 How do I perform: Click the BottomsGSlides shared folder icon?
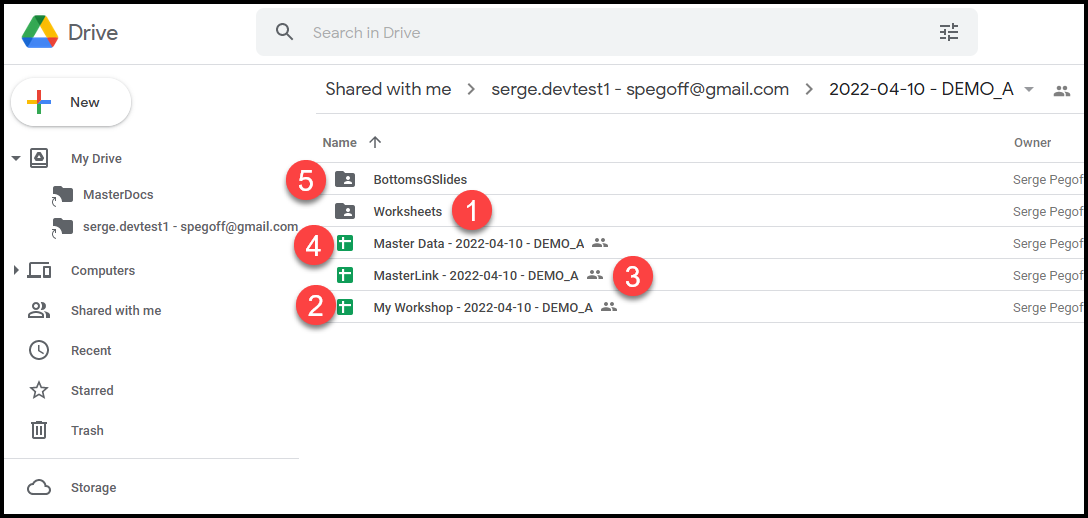345,179
